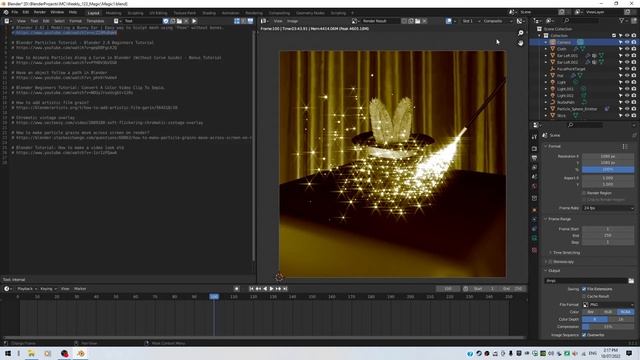Expand the Ear.Left.001 row in Outliner
This screenshot has width=640, height=360.
tap(546, 56)
